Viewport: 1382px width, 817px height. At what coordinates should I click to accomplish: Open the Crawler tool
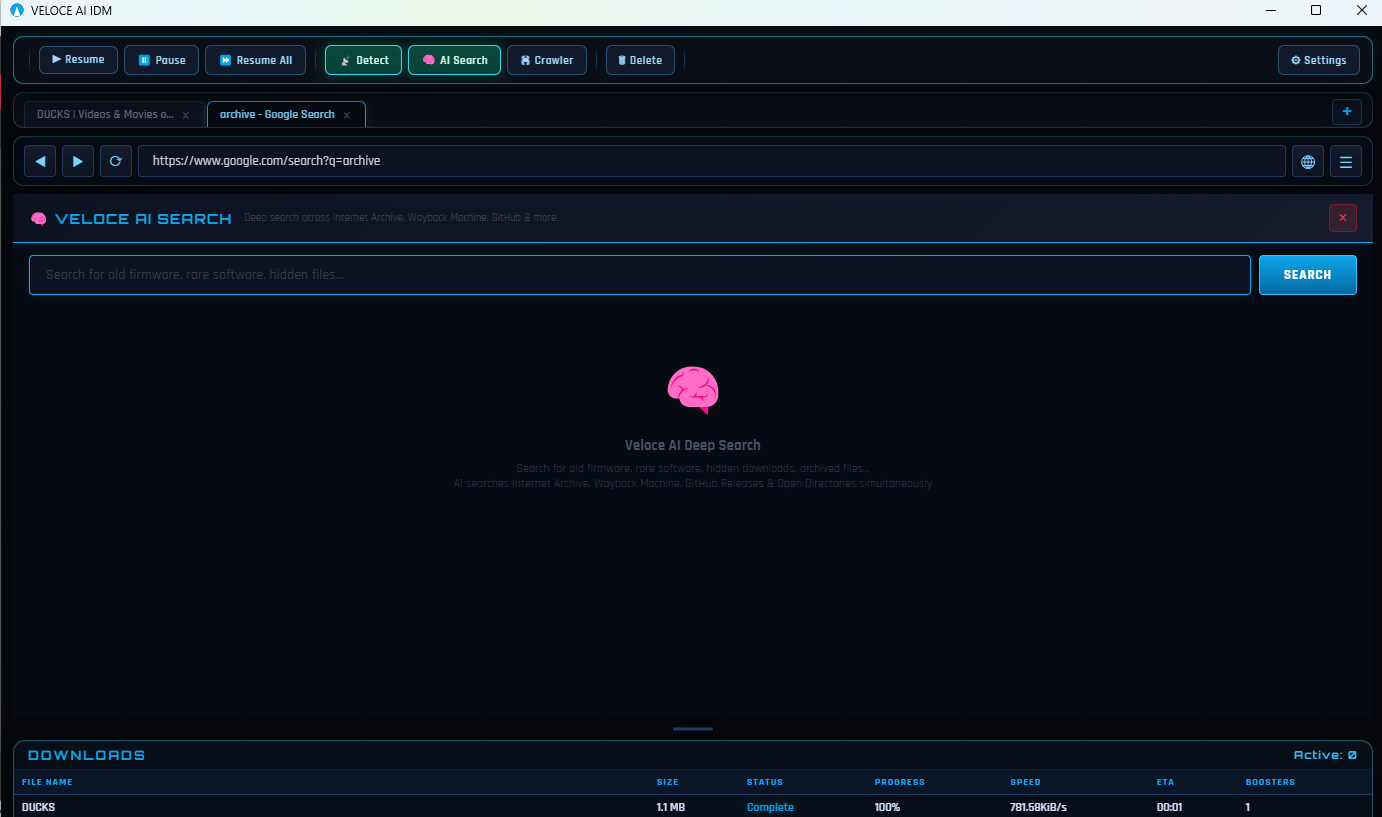pos(547,60)
